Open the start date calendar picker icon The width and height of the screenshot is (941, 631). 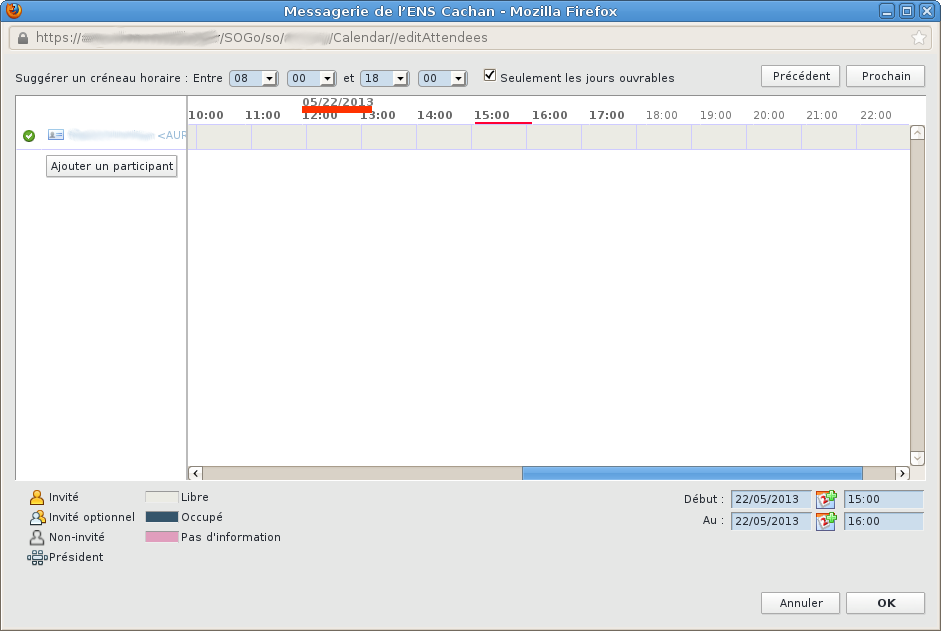tap(826, 499)
